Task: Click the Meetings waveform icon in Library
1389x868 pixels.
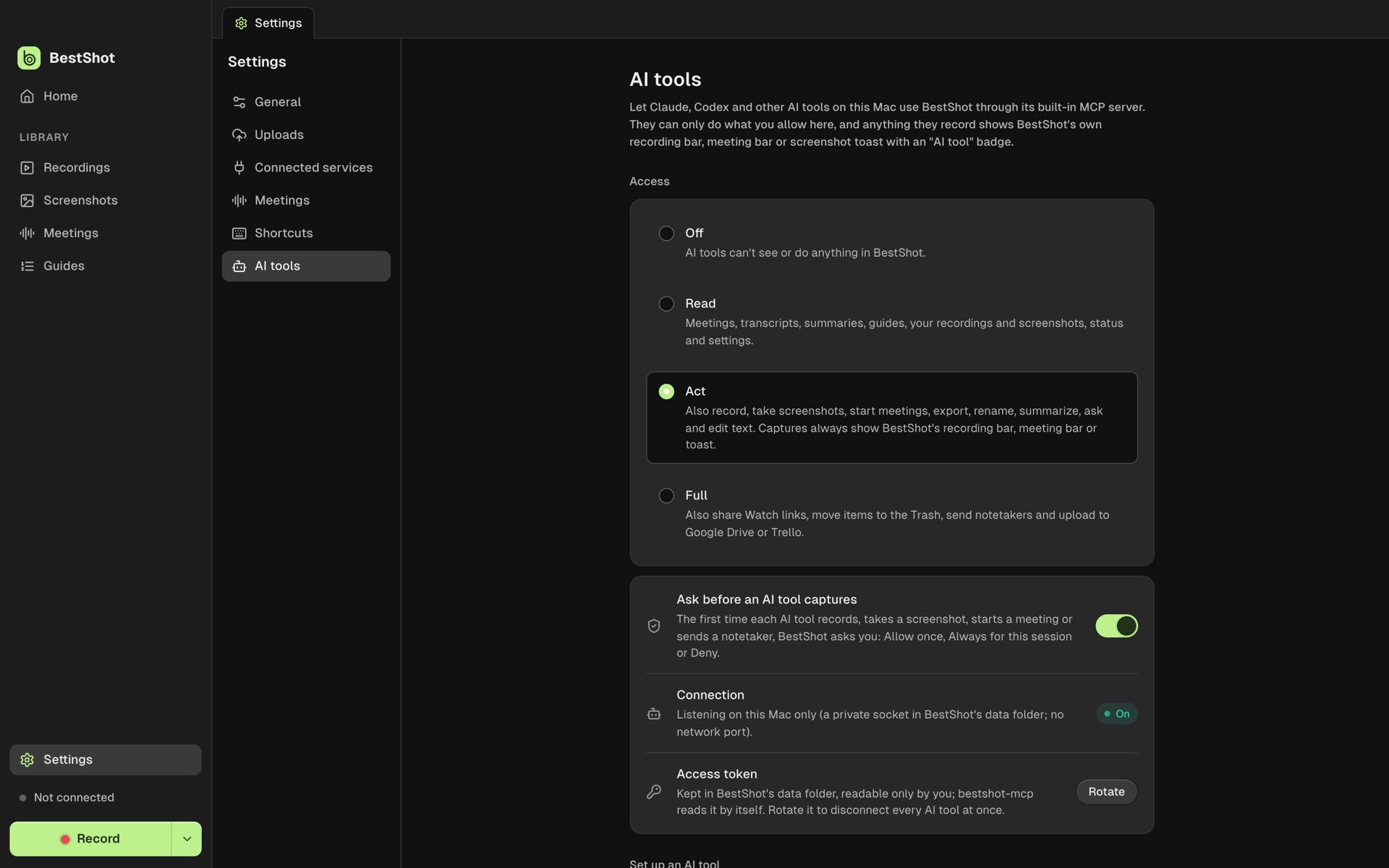Action: (27, 233)
